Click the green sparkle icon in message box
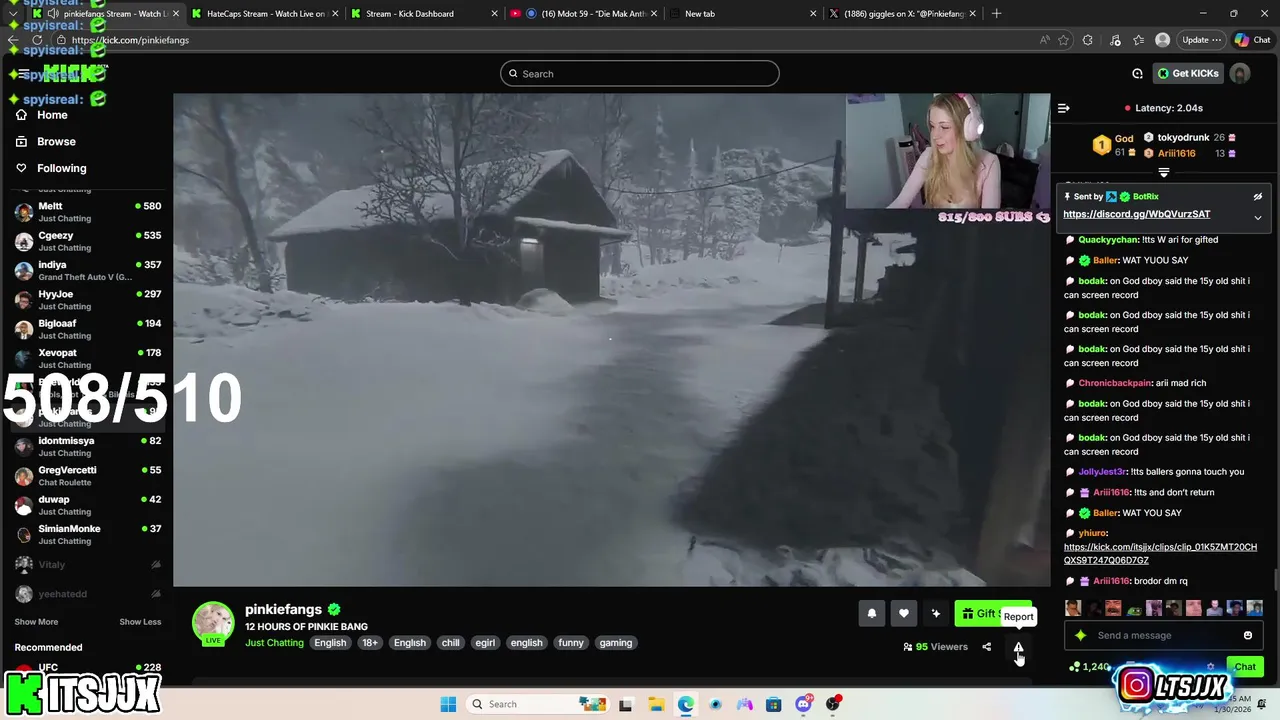Viewport: 1280px width, 720px height. (x=1080, y=635)
